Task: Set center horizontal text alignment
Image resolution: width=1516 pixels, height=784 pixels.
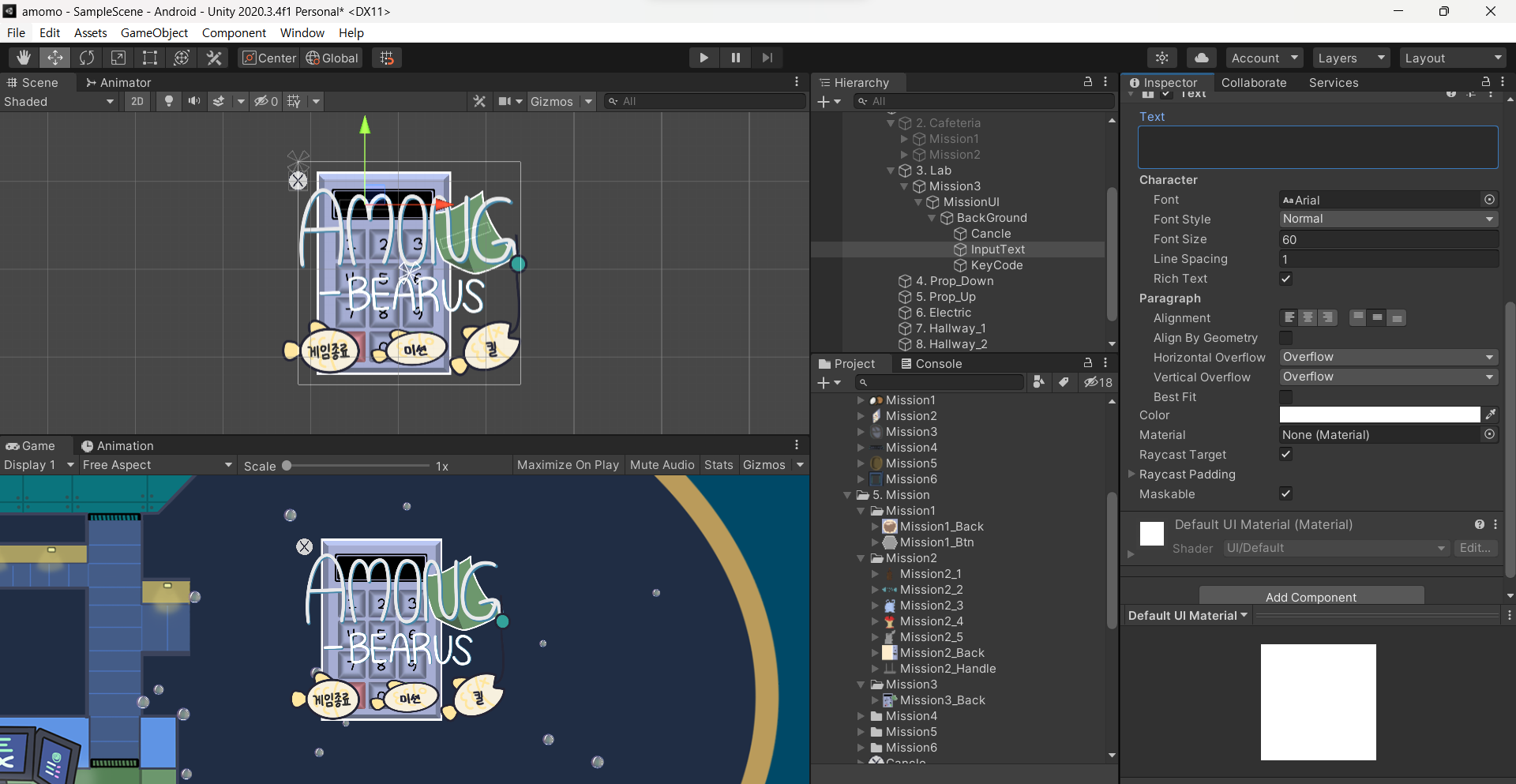Action: pyautogui.click(x=1308, y=317)
